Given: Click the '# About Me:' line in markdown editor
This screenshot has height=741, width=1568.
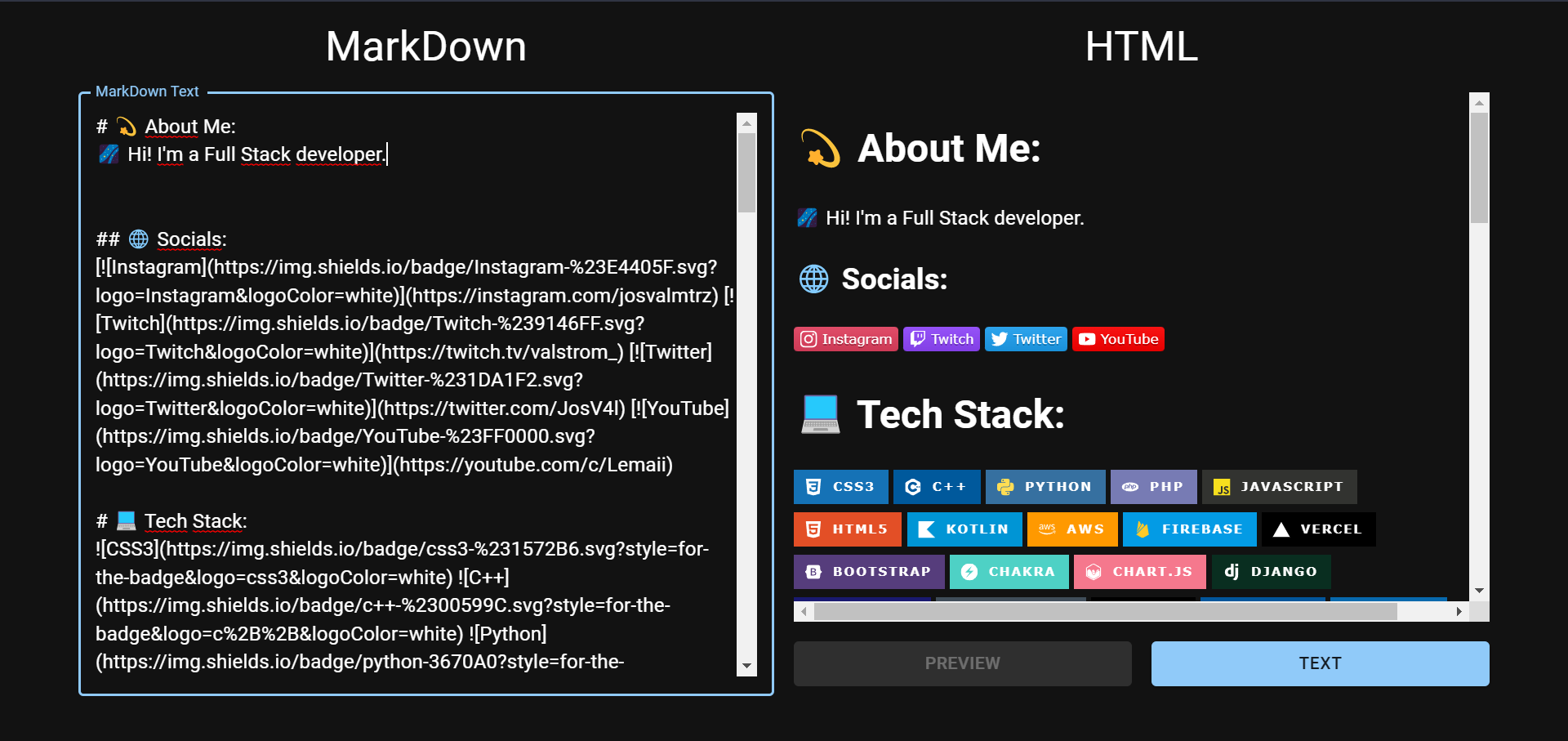Looking at the screenshot, I should pyautogui.click(x=166, y=127).
